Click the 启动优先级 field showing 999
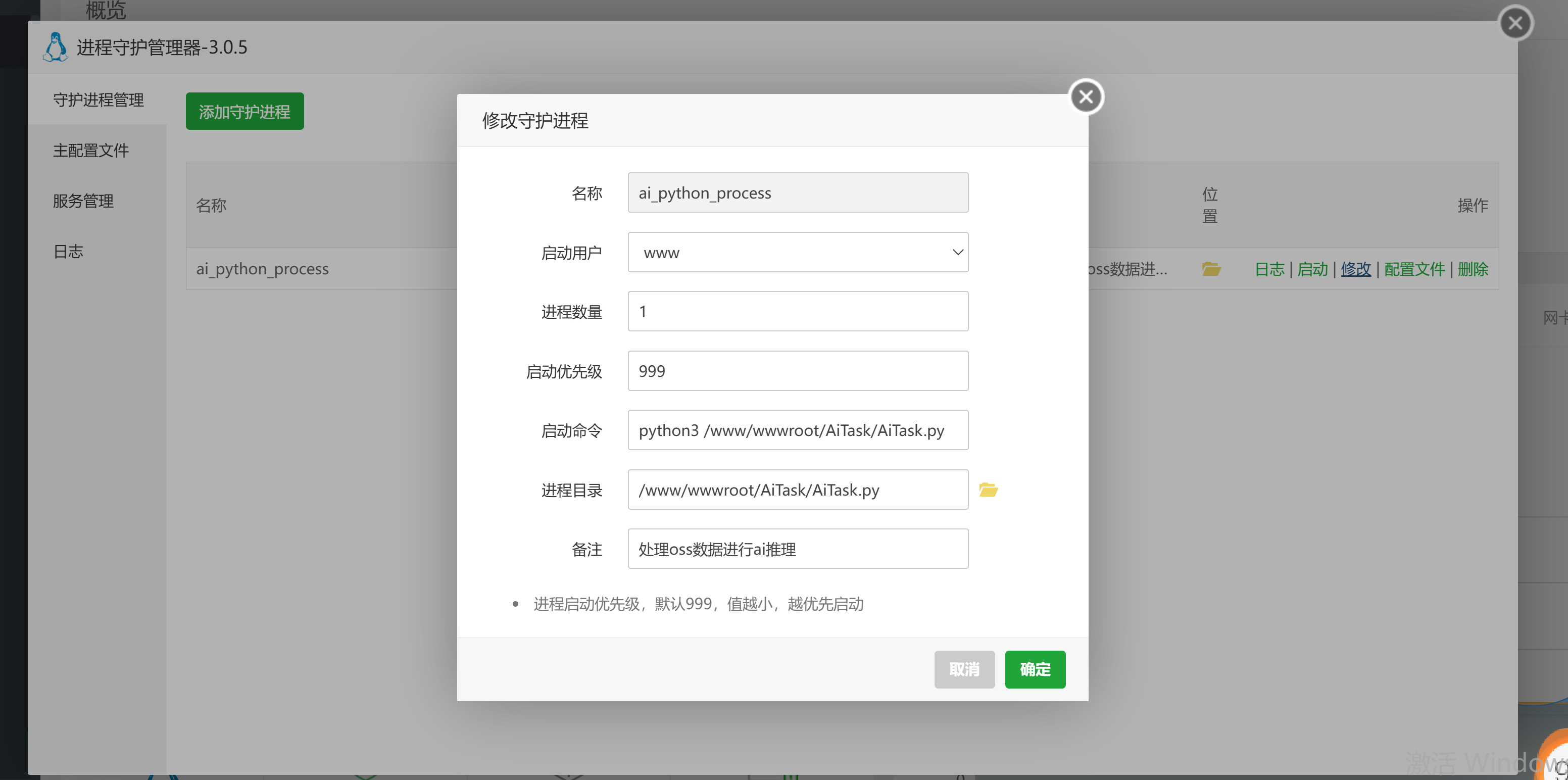 coord(798,371)
